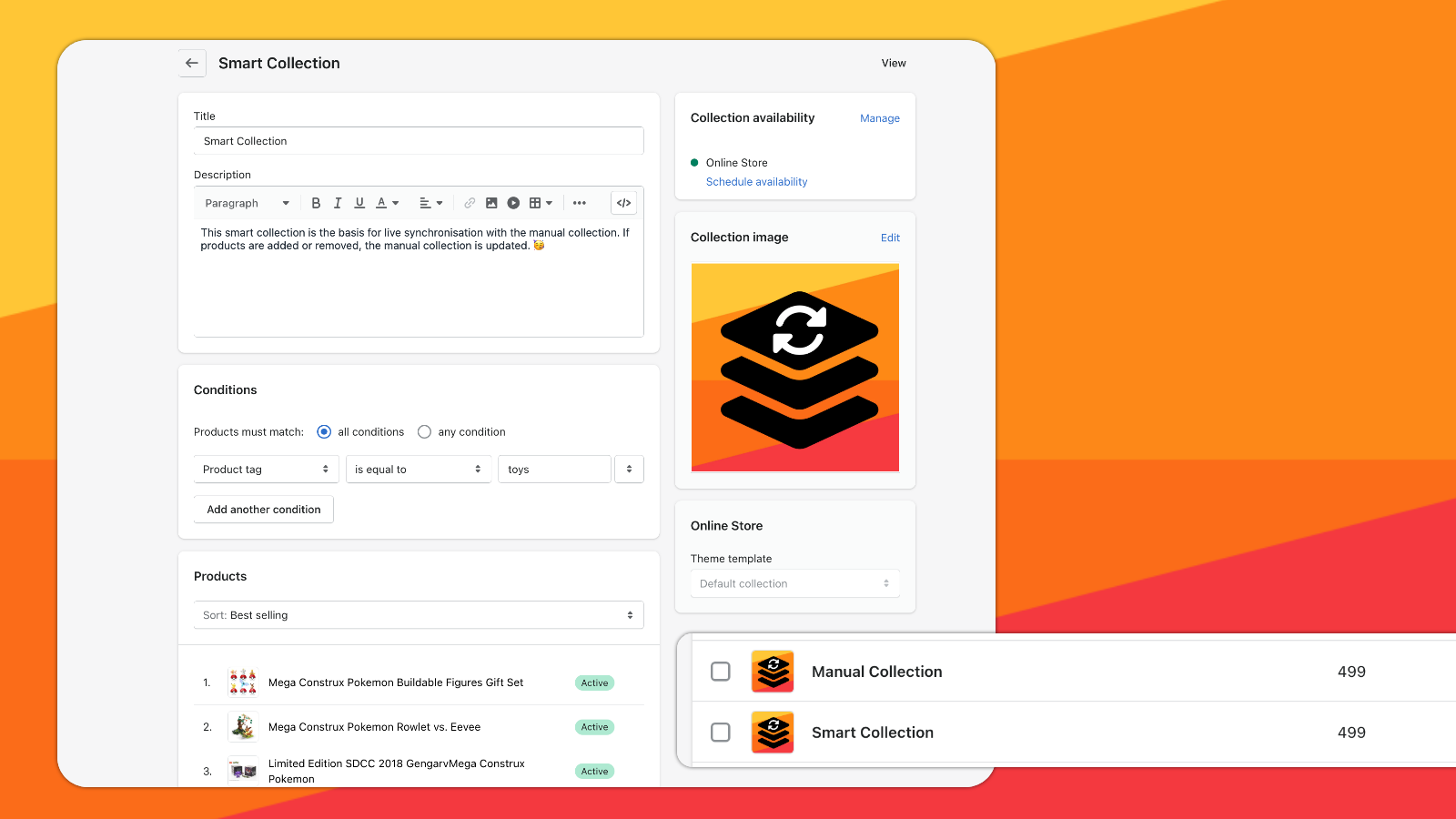Open more formatting options ellipsis
Viewport: 1456px width, 819px height.
click(580, 203)
